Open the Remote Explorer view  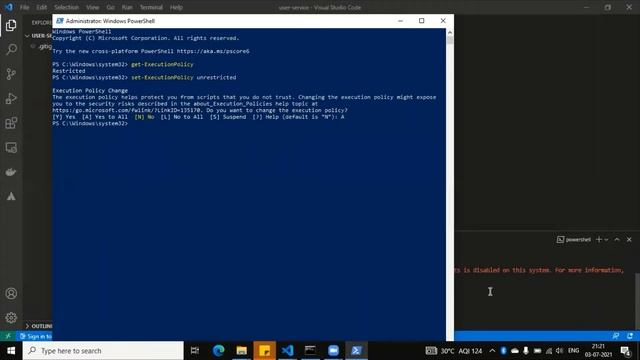pos(11,147)
